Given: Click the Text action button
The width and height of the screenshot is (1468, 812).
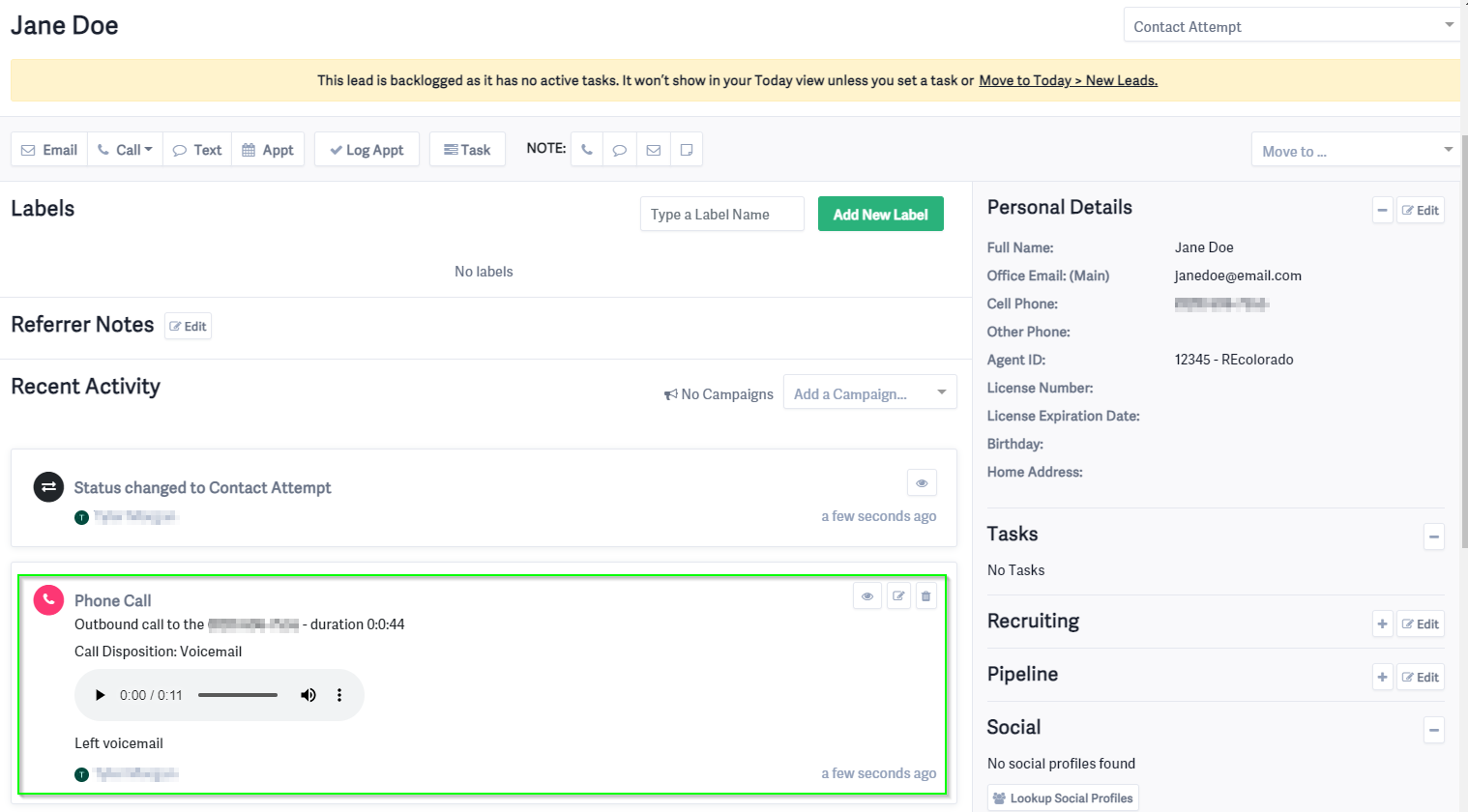Looking at the screenshot, I should [x=197, y=150].
